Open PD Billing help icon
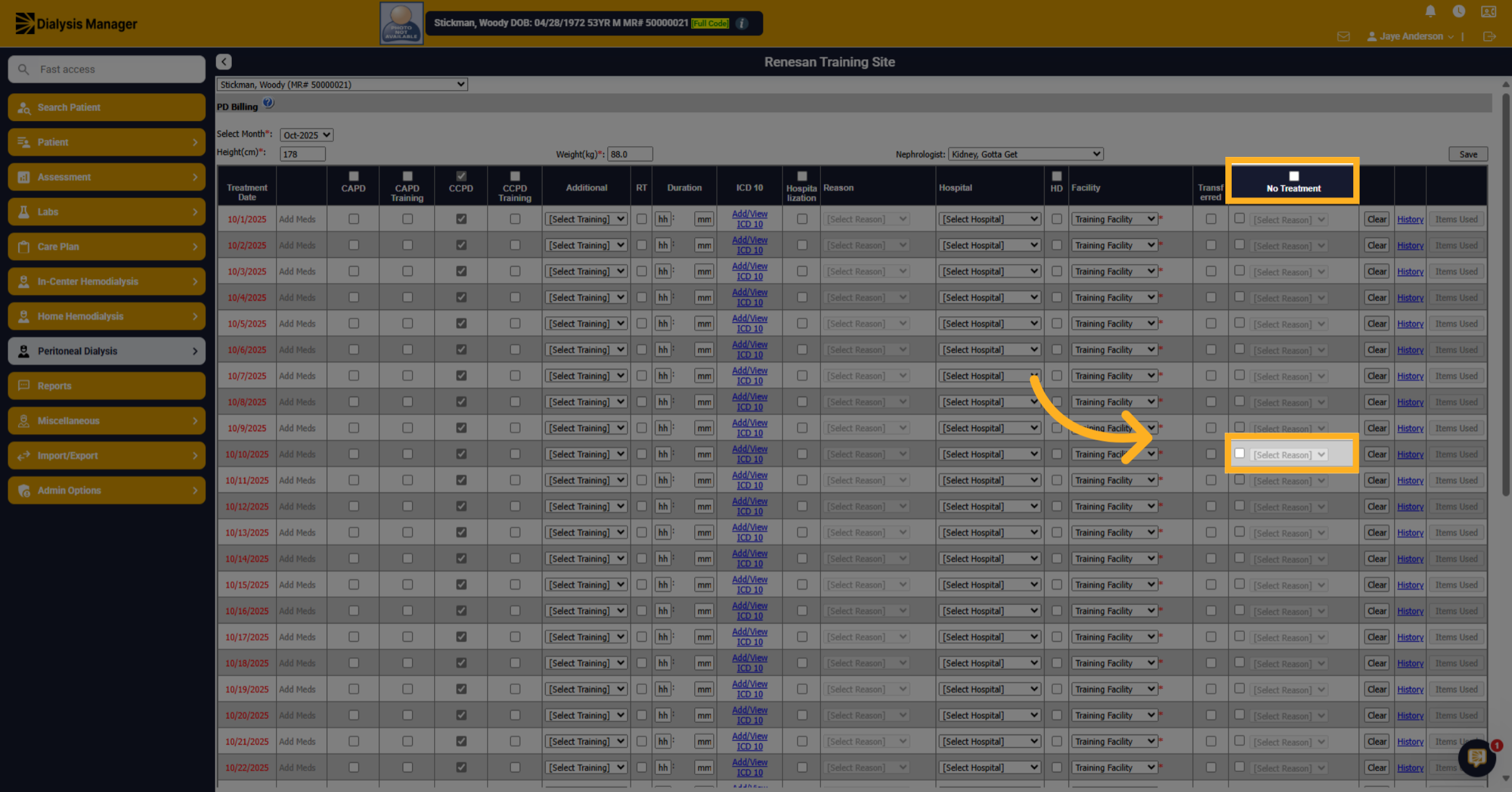 [x=268, y=103]
